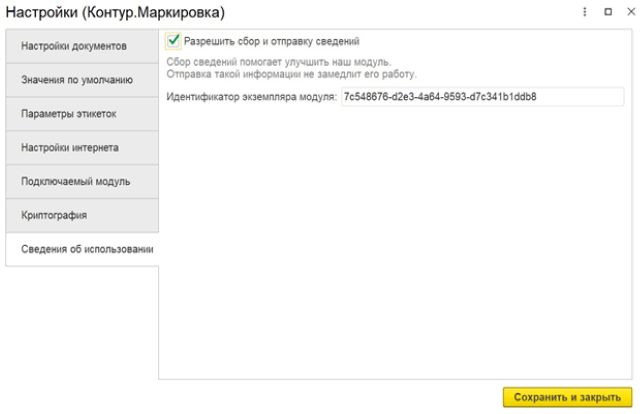
Task: Open the Подключаемый модуль tab
Action: pos(82,182)
